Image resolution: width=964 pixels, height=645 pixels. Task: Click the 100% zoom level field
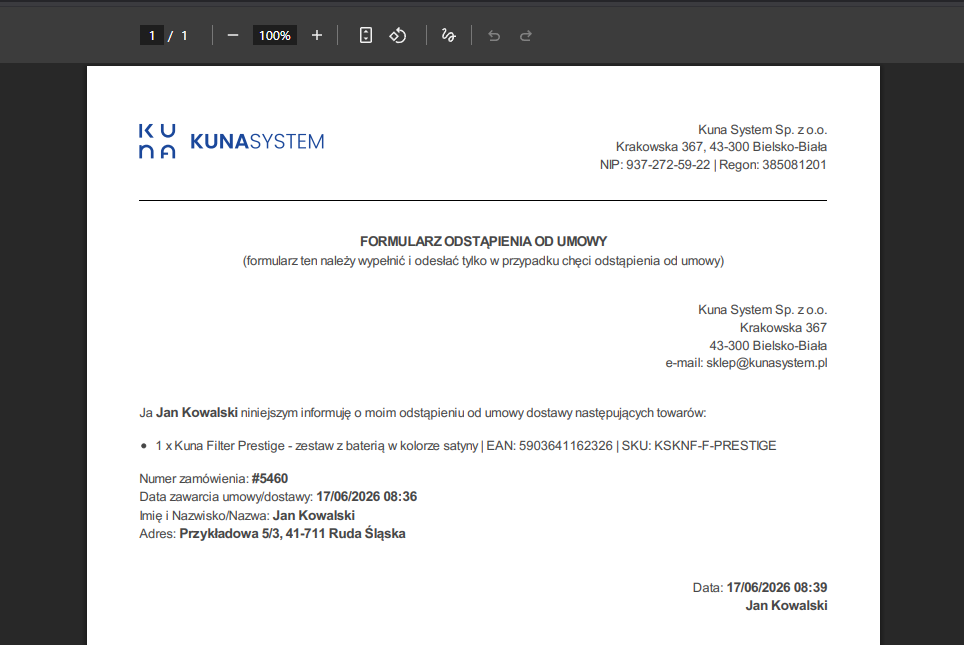pyautogui.click(x=275, y=36)
